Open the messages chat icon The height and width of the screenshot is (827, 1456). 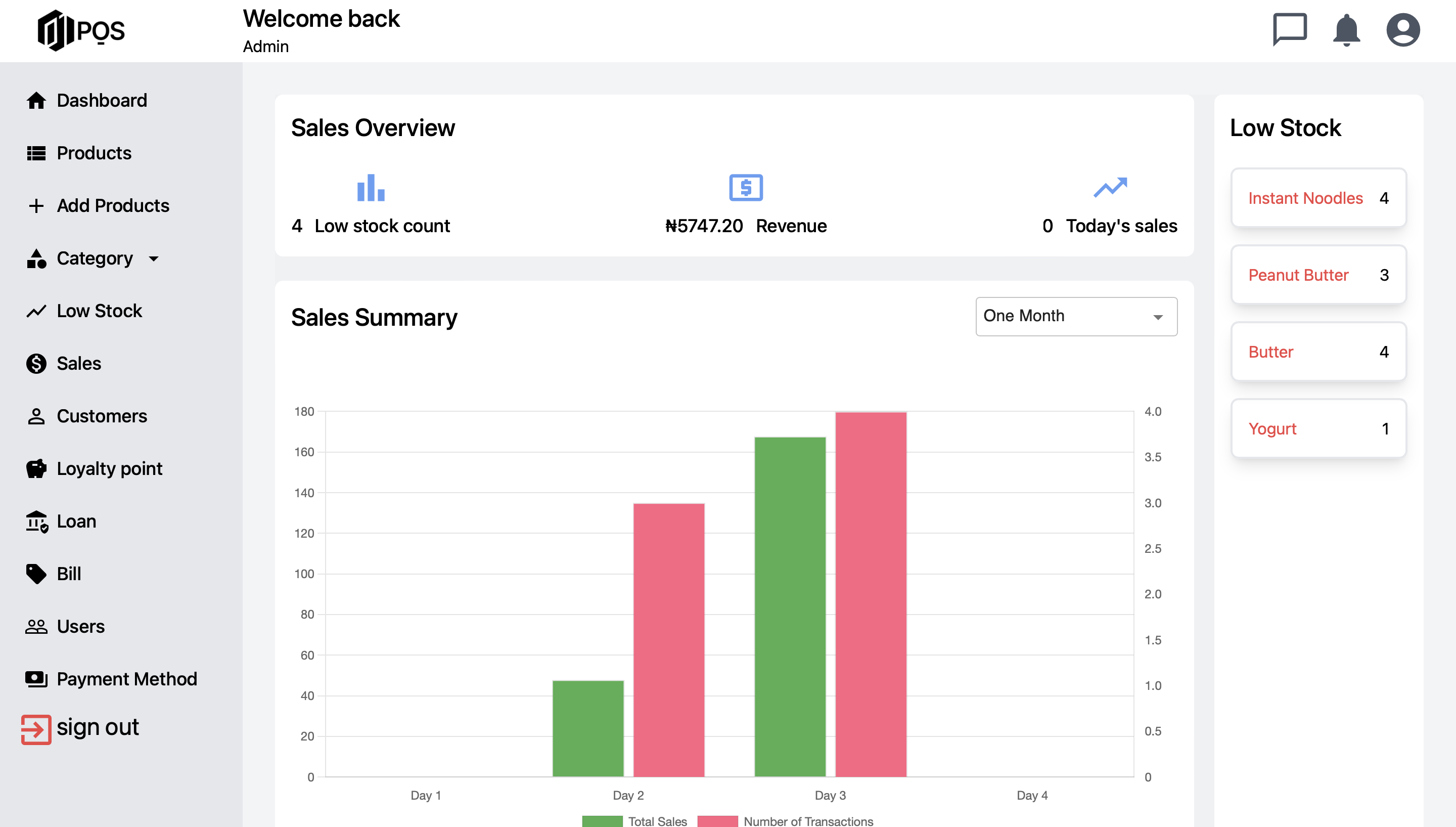coord(1290,29)
